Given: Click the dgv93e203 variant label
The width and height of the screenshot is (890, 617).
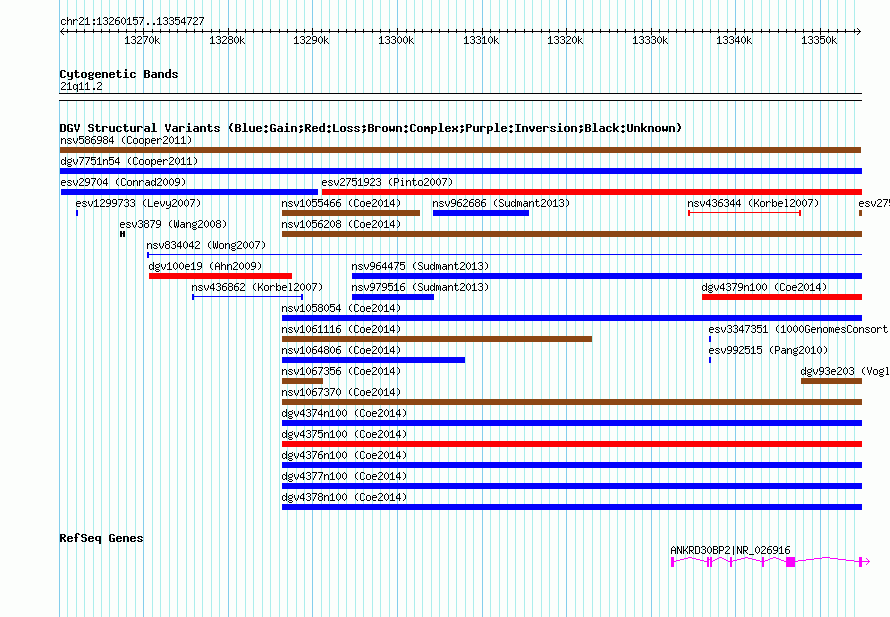Looking at the screenshot, I should coord(845,371).
